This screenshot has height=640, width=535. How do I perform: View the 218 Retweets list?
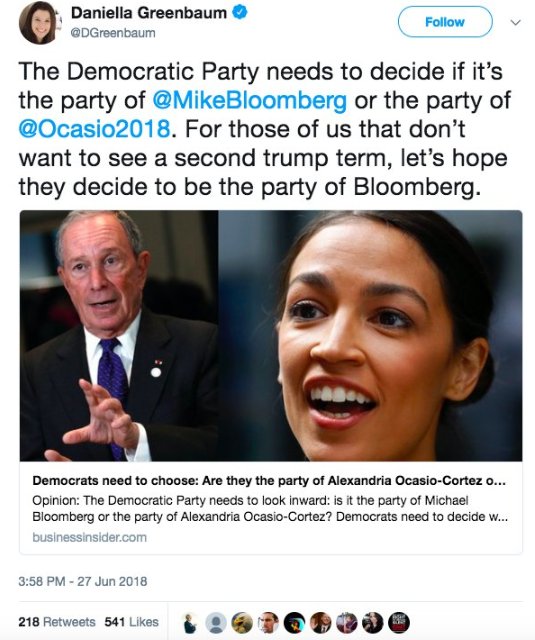pyautogui.click(x=57, y=622)
